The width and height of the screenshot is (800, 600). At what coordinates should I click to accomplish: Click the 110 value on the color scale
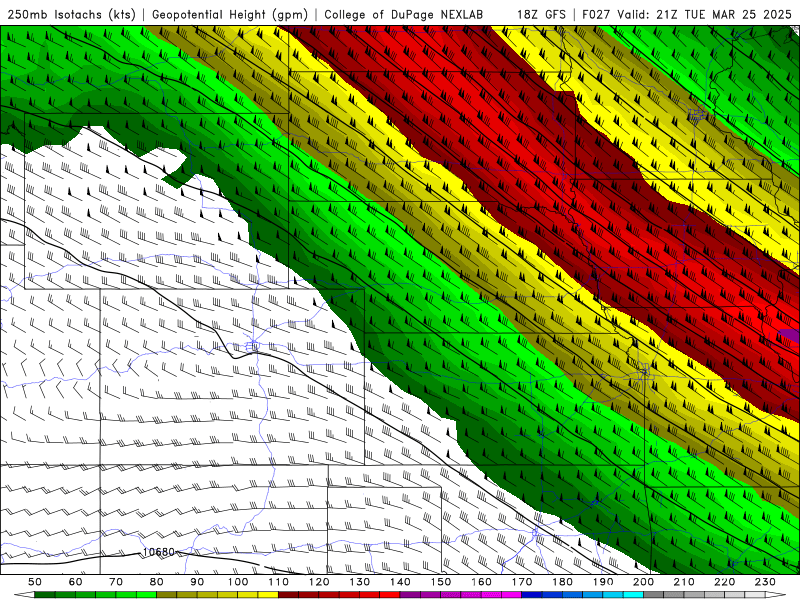279,582
